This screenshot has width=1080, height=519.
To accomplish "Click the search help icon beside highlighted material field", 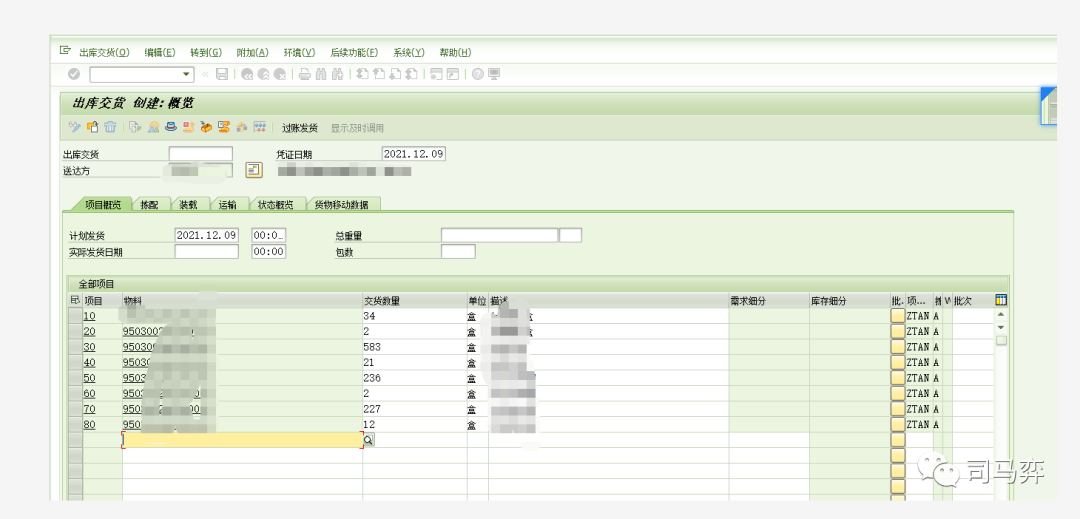I will (368, 440).
